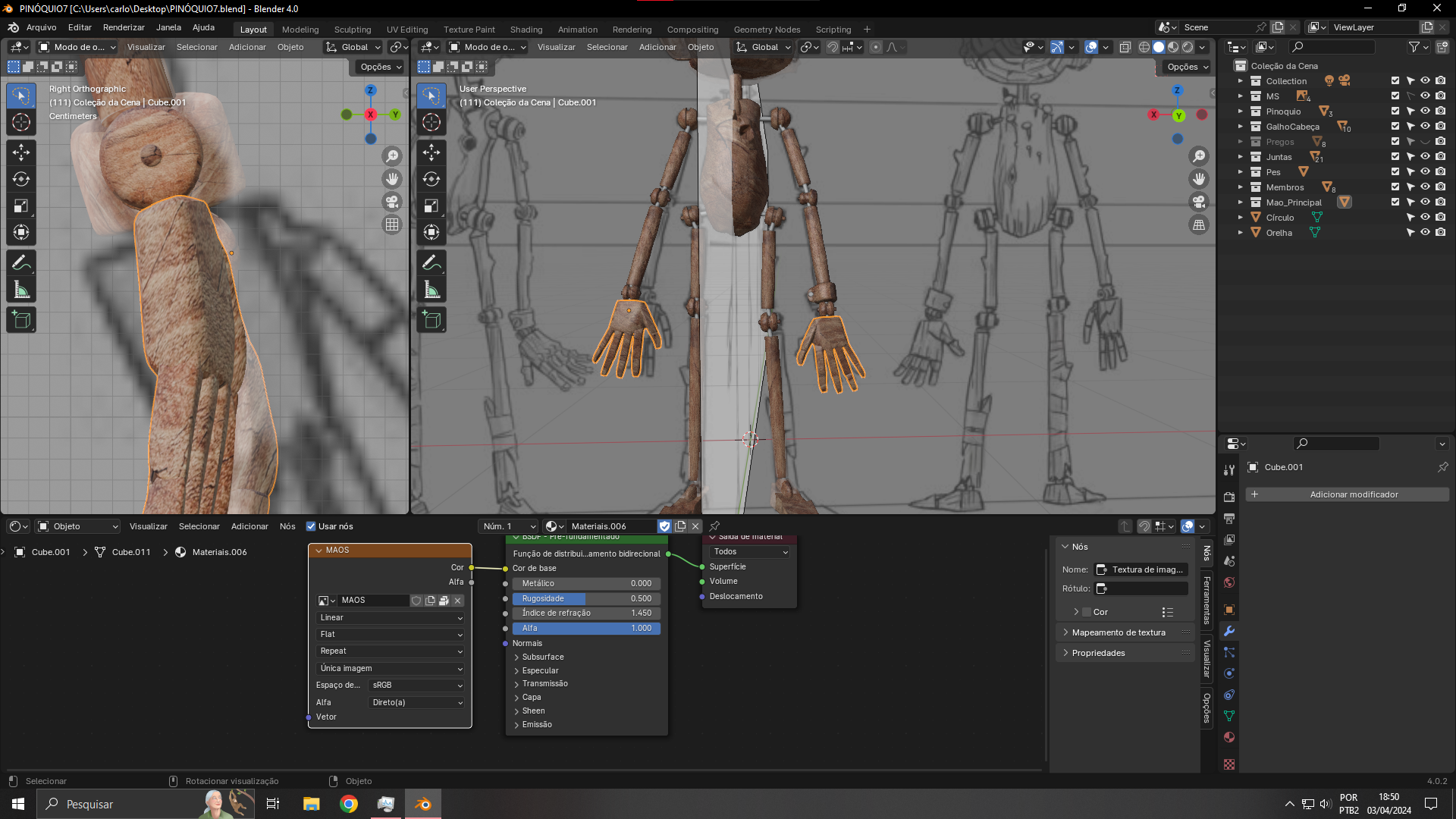Select the Measure tool in left viewport

pos(21,290)
